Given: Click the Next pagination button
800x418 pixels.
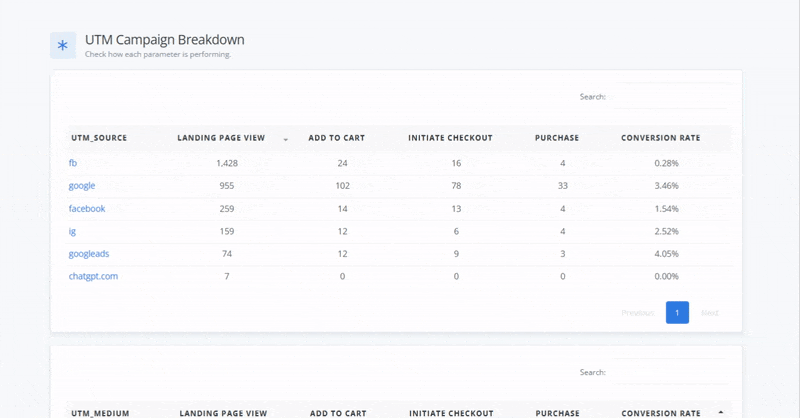Looking at the screenshot, I should (x=709, y=313).
